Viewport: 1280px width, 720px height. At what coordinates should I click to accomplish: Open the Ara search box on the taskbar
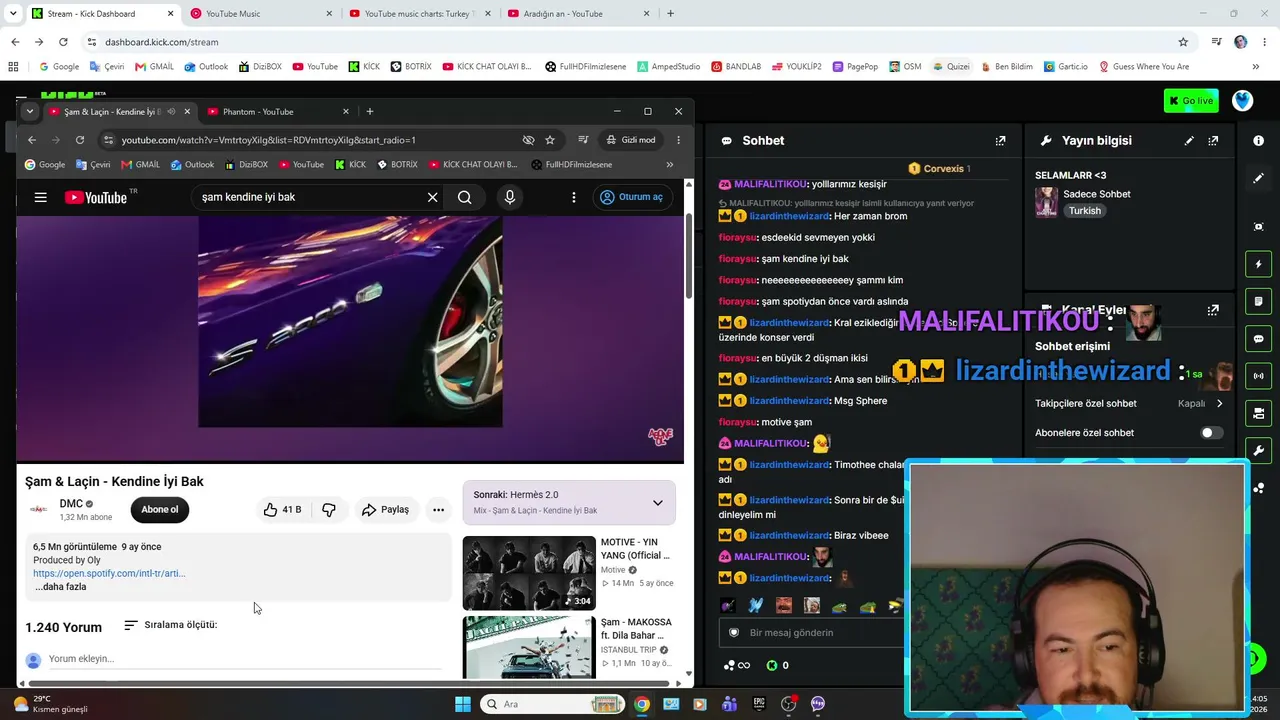[x=554, y=704]
